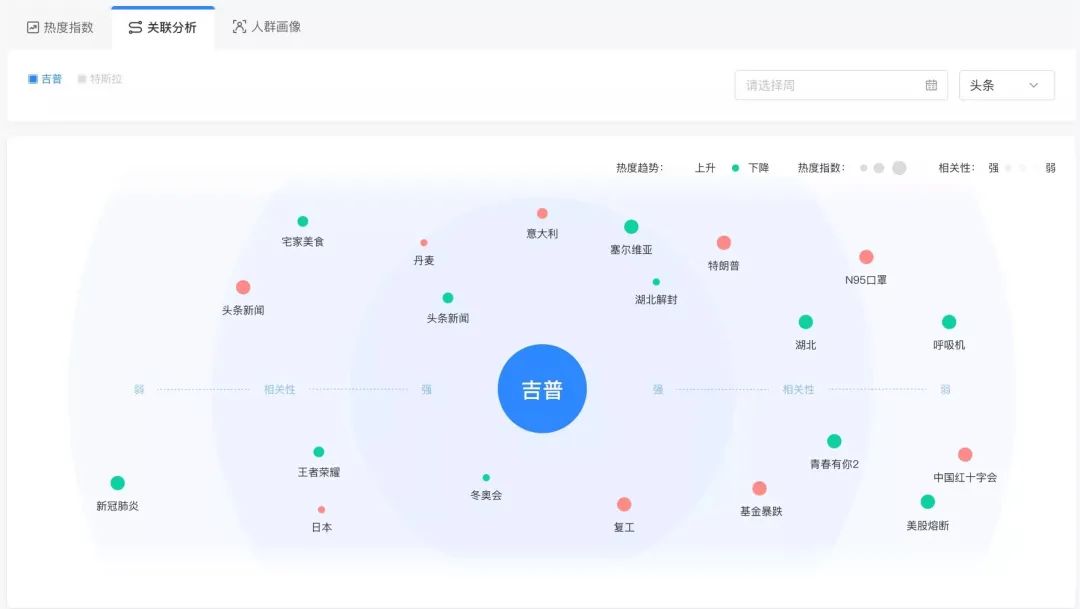Click the 中国红十字会 red node
Image resolution: width=1080 pixels, height=609 pixels.
coord(965,455)
